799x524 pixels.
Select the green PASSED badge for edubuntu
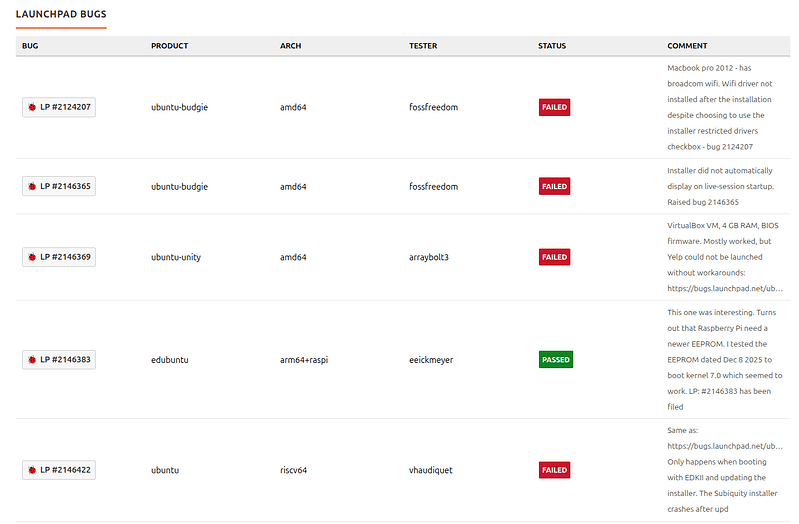tap(555, 359)
